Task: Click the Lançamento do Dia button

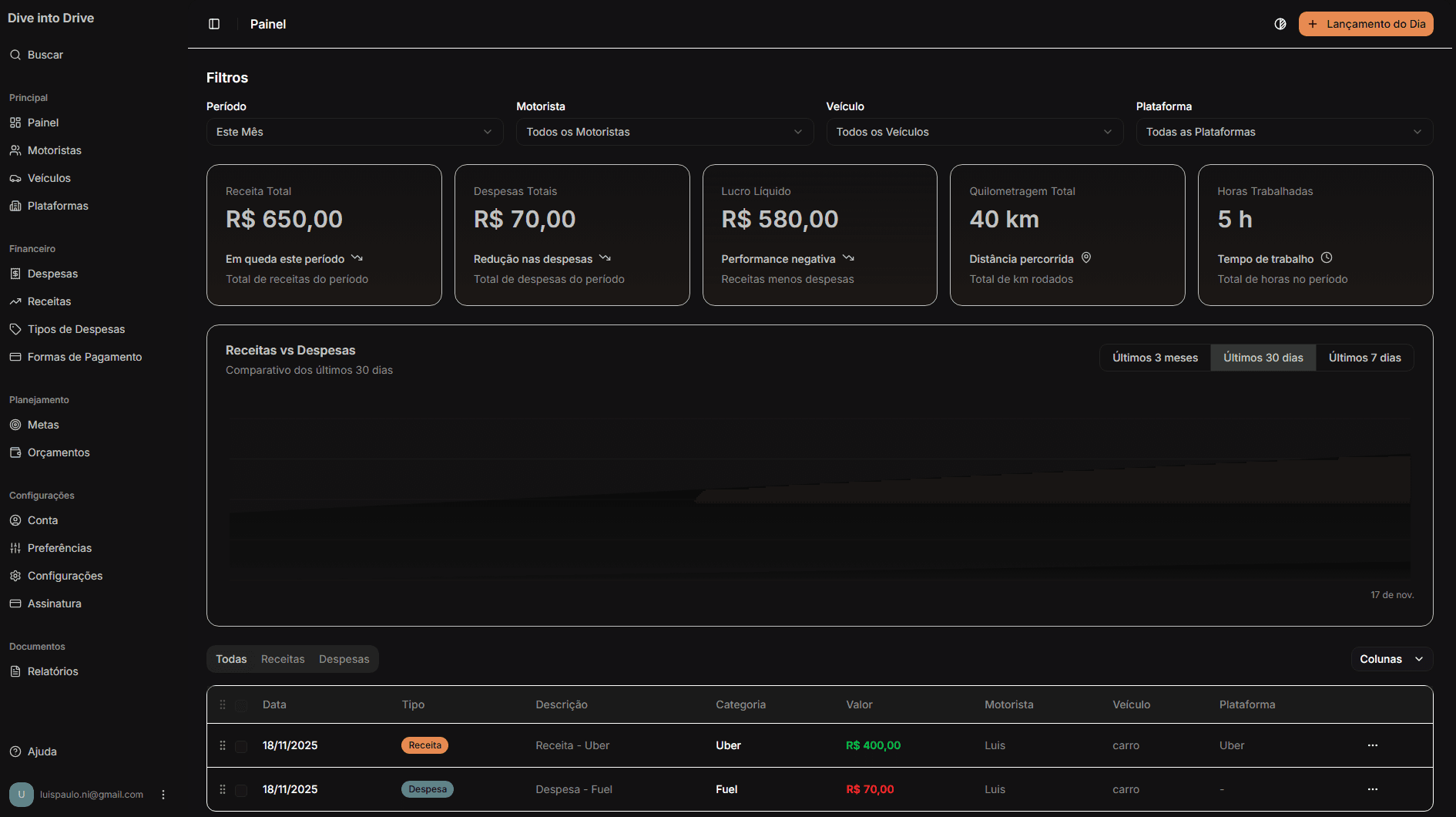Action: (x=1365, y=24)
